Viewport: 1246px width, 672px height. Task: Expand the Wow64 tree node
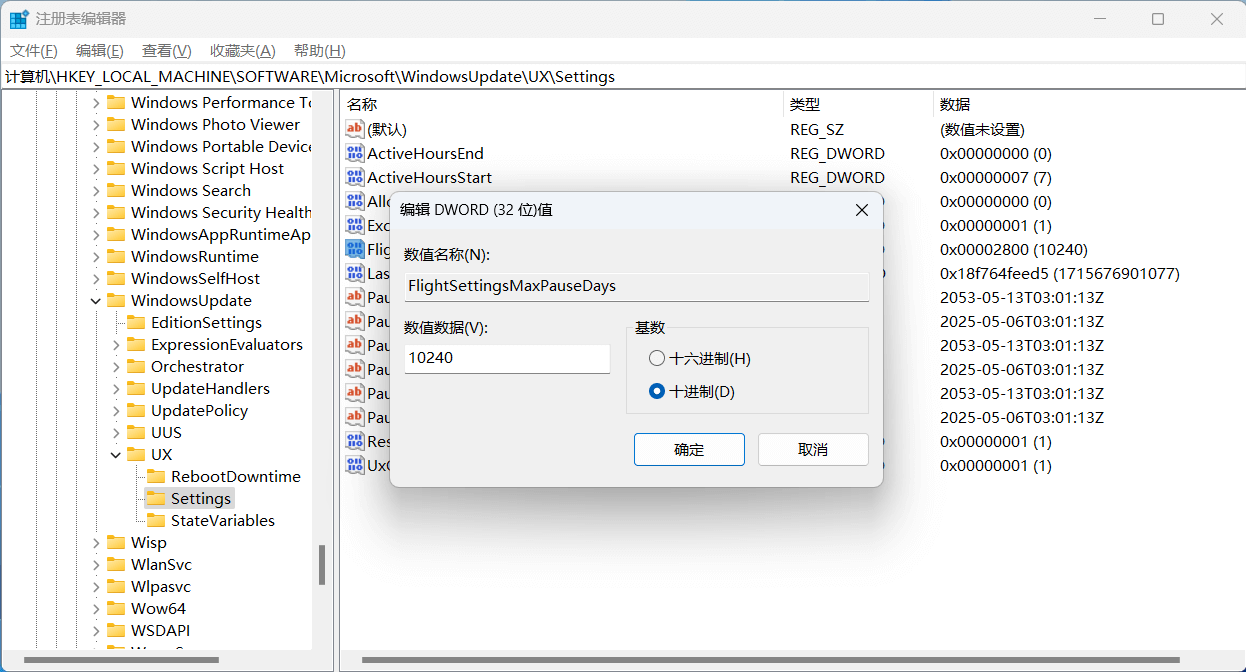tap(96, 608)
